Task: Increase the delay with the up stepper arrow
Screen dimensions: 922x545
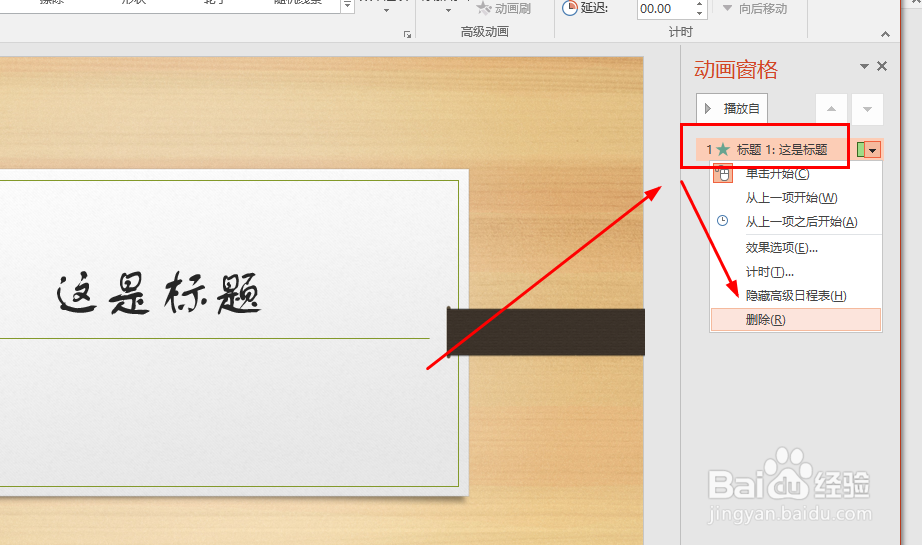Action: (x=699, y=4)
